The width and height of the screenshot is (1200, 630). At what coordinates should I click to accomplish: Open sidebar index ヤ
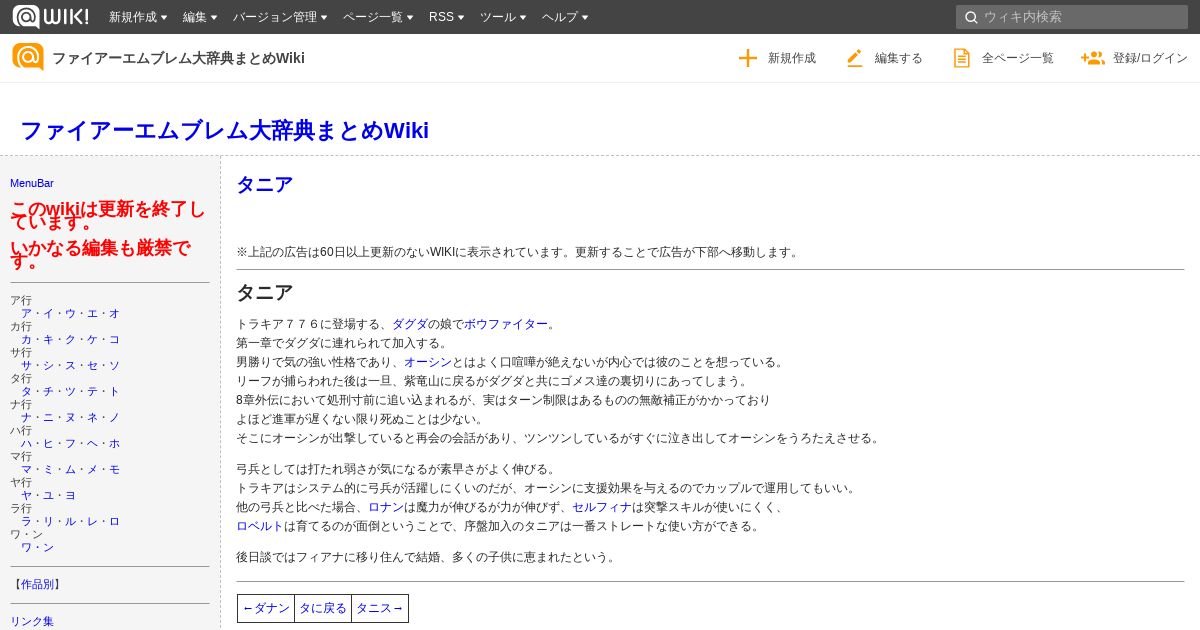26,495
